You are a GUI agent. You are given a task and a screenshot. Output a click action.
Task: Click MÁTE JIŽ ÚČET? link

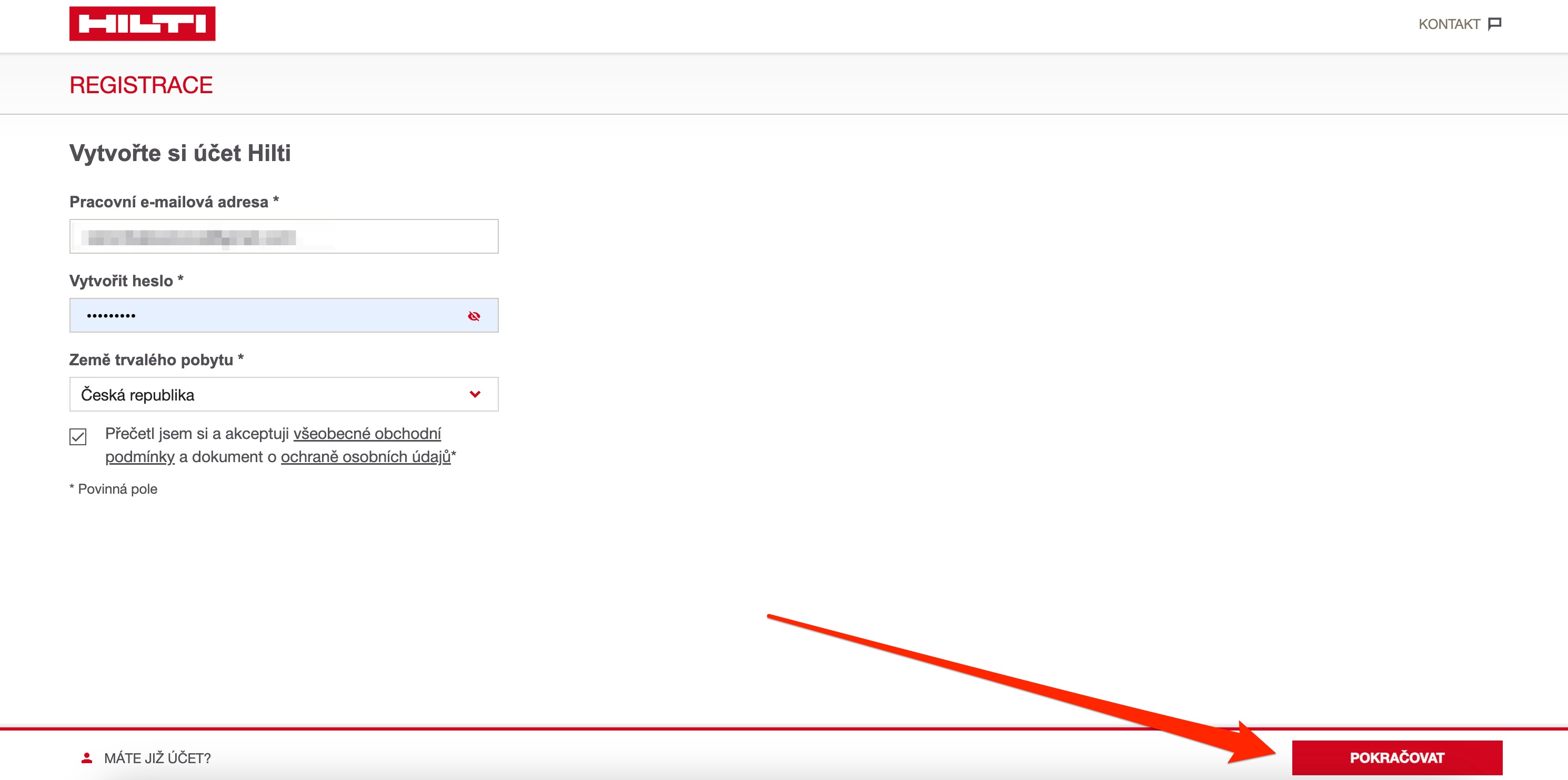coord(157,758)
